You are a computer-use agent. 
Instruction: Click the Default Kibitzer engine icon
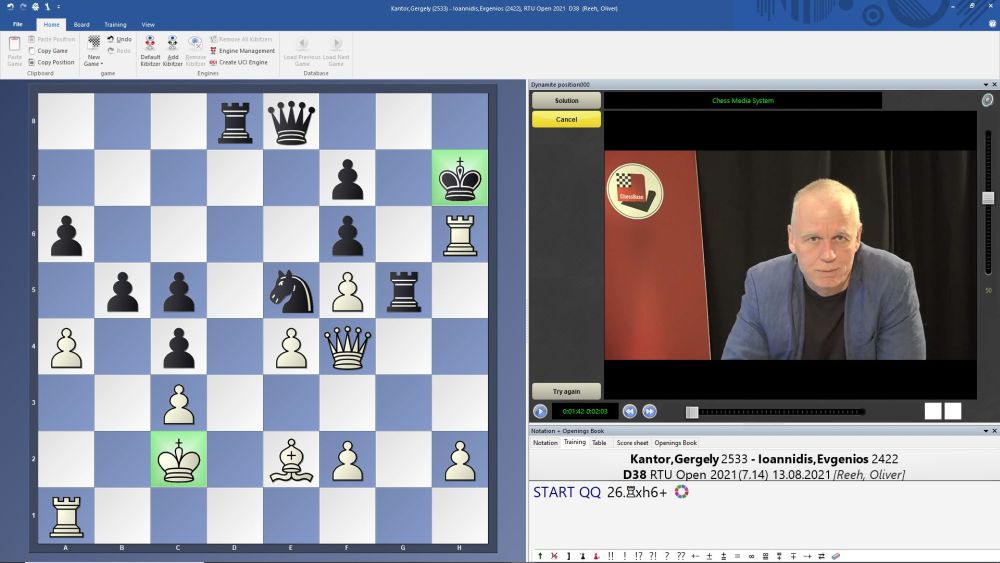pos(150,49)
